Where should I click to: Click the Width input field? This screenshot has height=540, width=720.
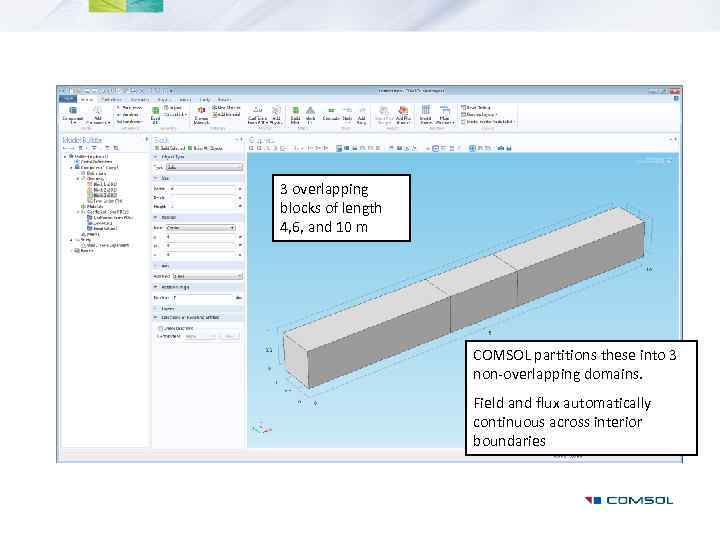tap(202, 189)
